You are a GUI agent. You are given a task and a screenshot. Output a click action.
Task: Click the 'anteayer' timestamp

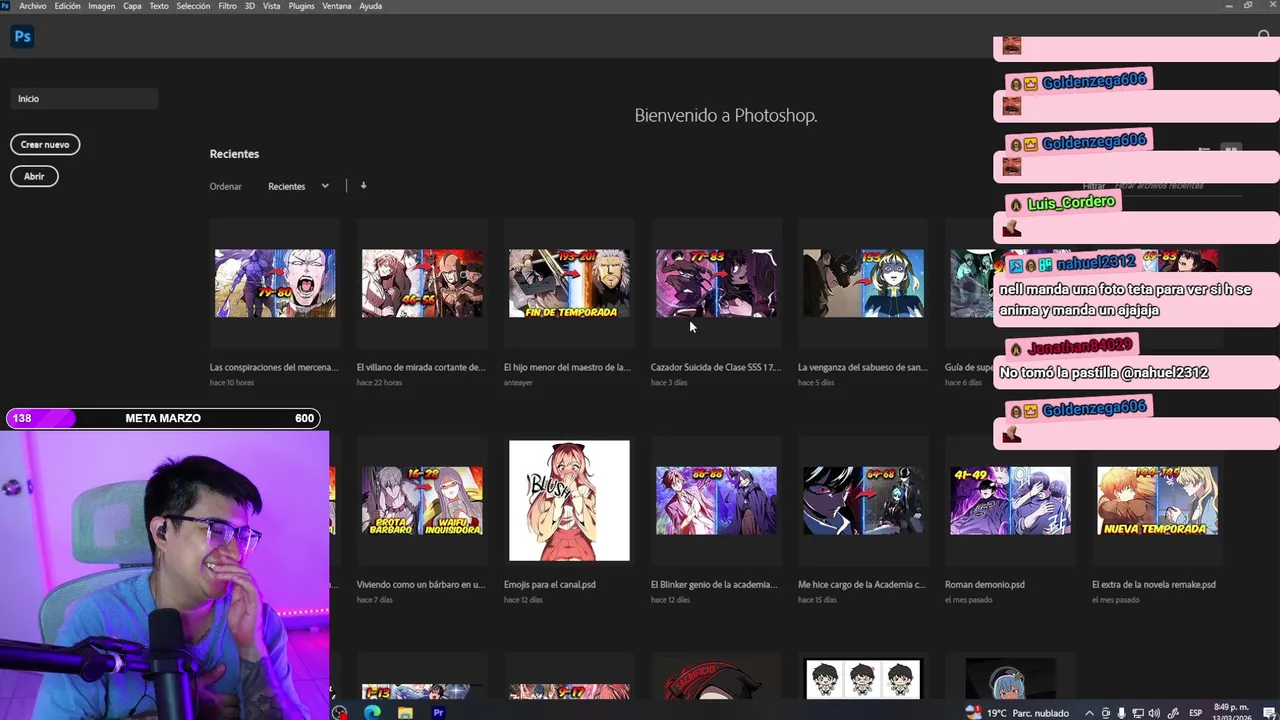click(x=518, y=382)
